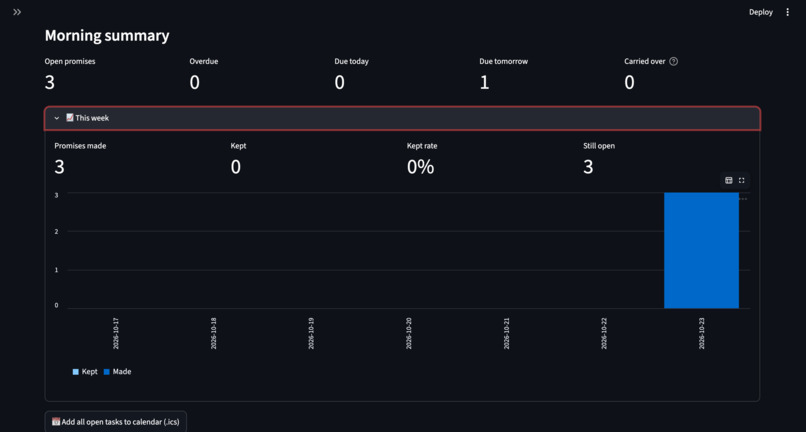The width and height of the screenshot is (806, 432).
Task: Collapse the This week expander
Action: pyautogui.click(x=402, y=118)
